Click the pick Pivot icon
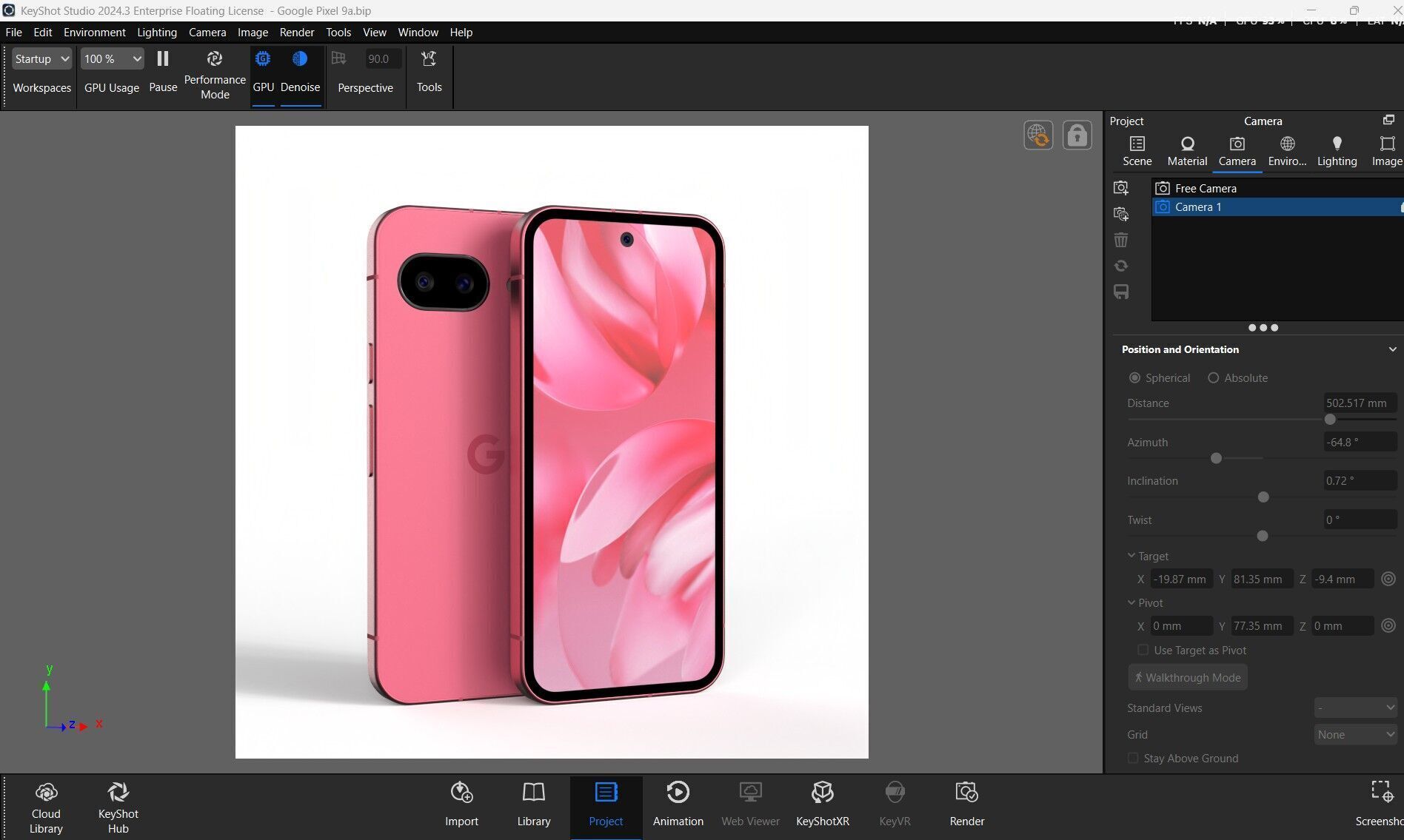This screenshot has width=1404, height=840. pos(1388,625)
